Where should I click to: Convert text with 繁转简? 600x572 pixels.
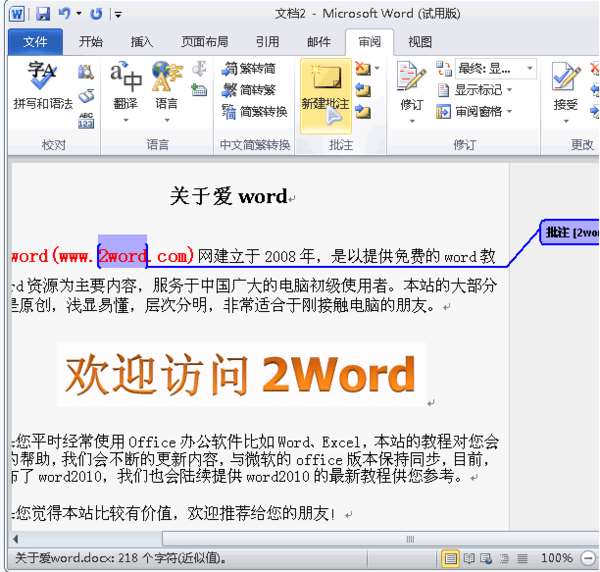[249, 69]
